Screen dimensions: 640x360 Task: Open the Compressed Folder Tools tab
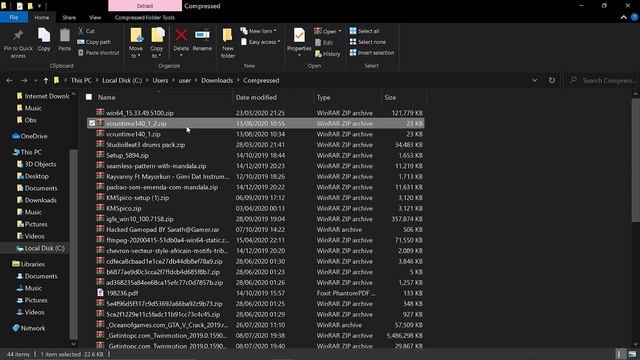[145, 18]
